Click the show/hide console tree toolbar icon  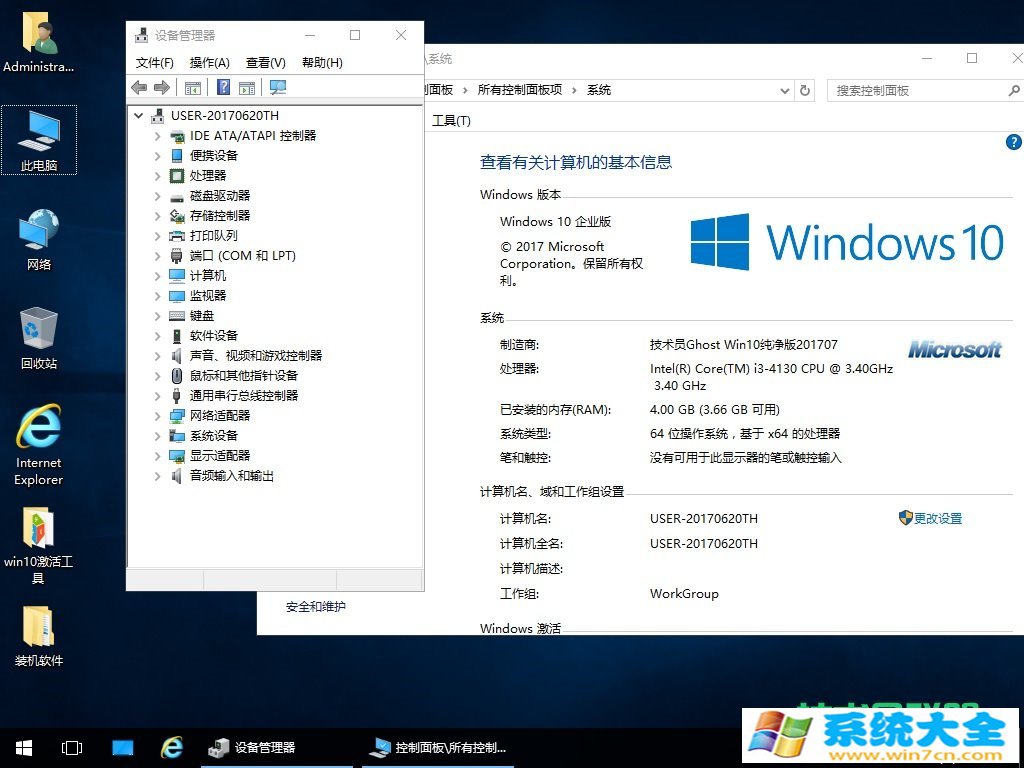pyautogui.click(x=193, y=88)
